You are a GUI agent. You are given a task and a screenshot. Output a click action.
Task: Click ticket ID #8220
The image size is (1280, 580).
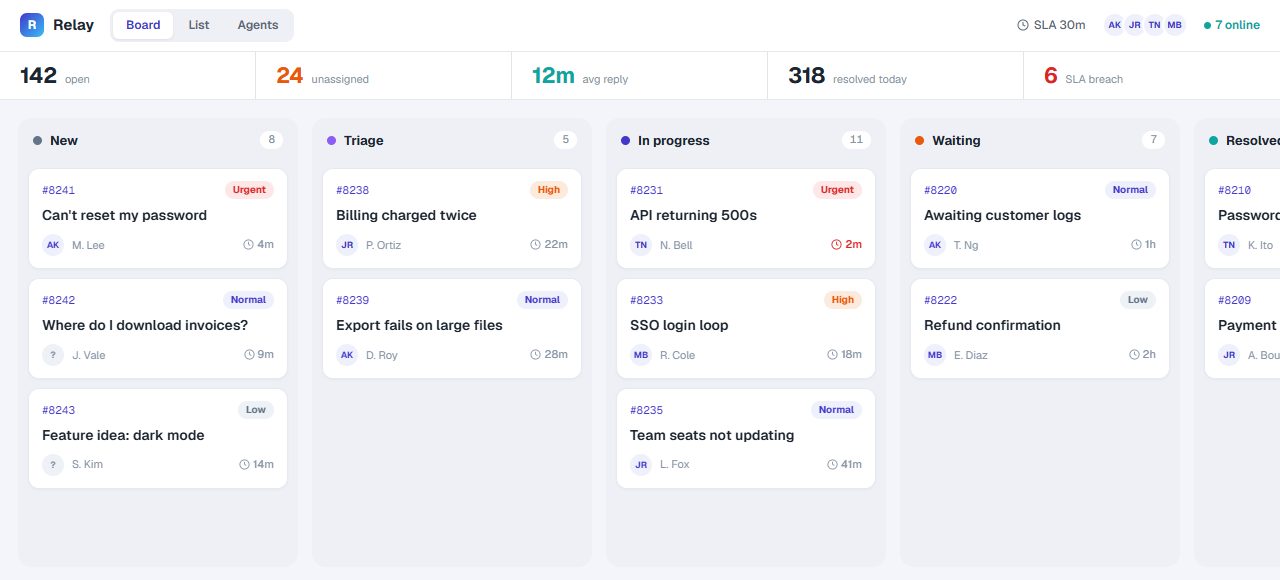point(940,190)
